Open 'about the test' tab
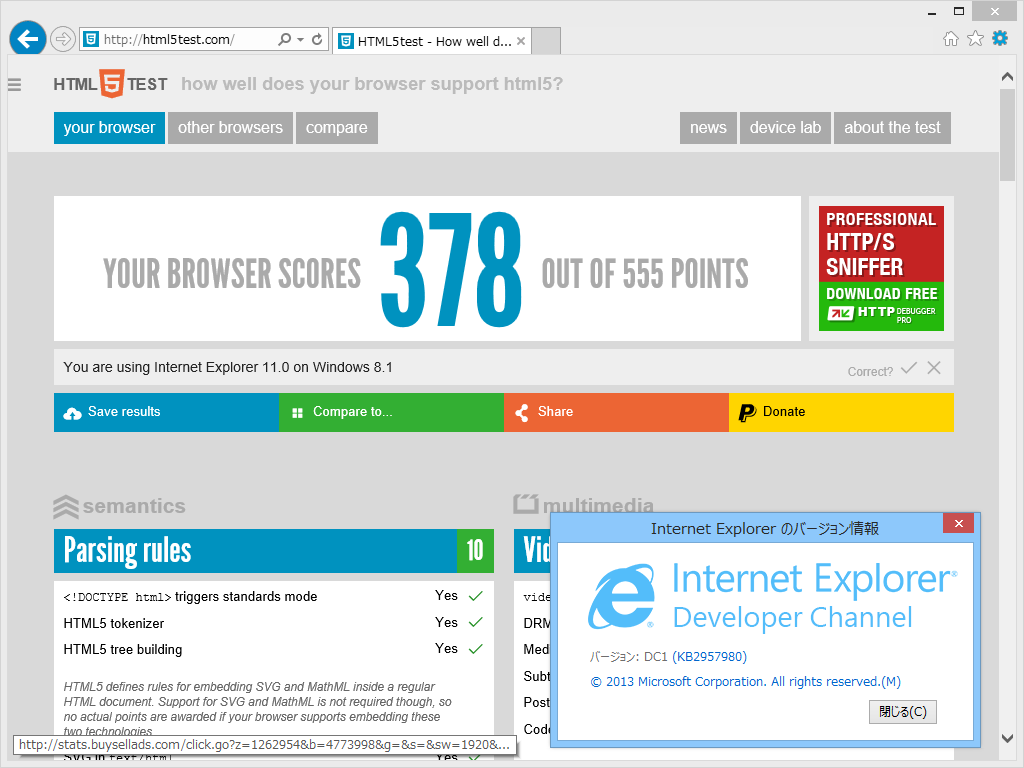 892,127
